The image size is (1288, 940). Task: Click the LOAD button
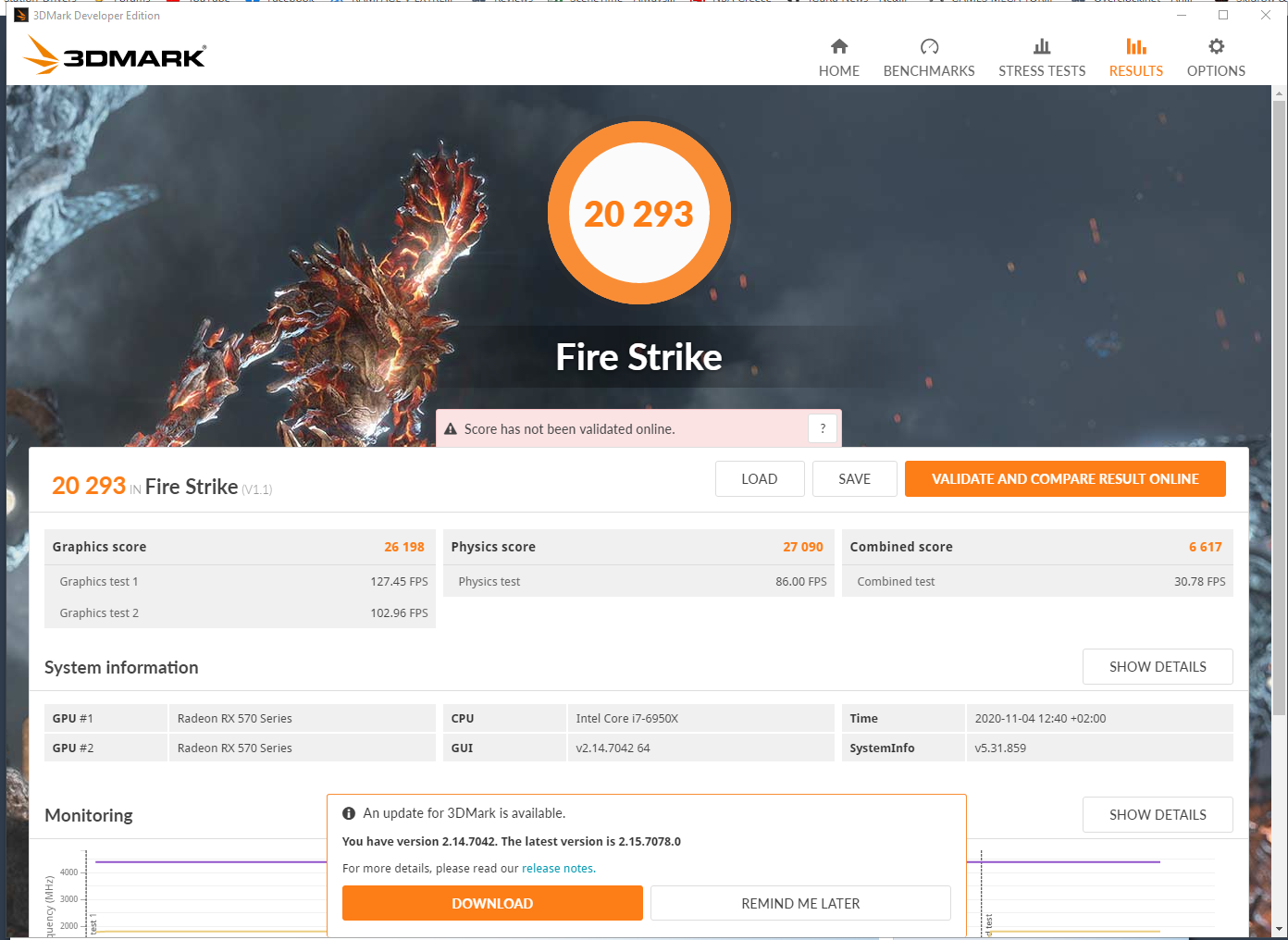click(760, 478)
